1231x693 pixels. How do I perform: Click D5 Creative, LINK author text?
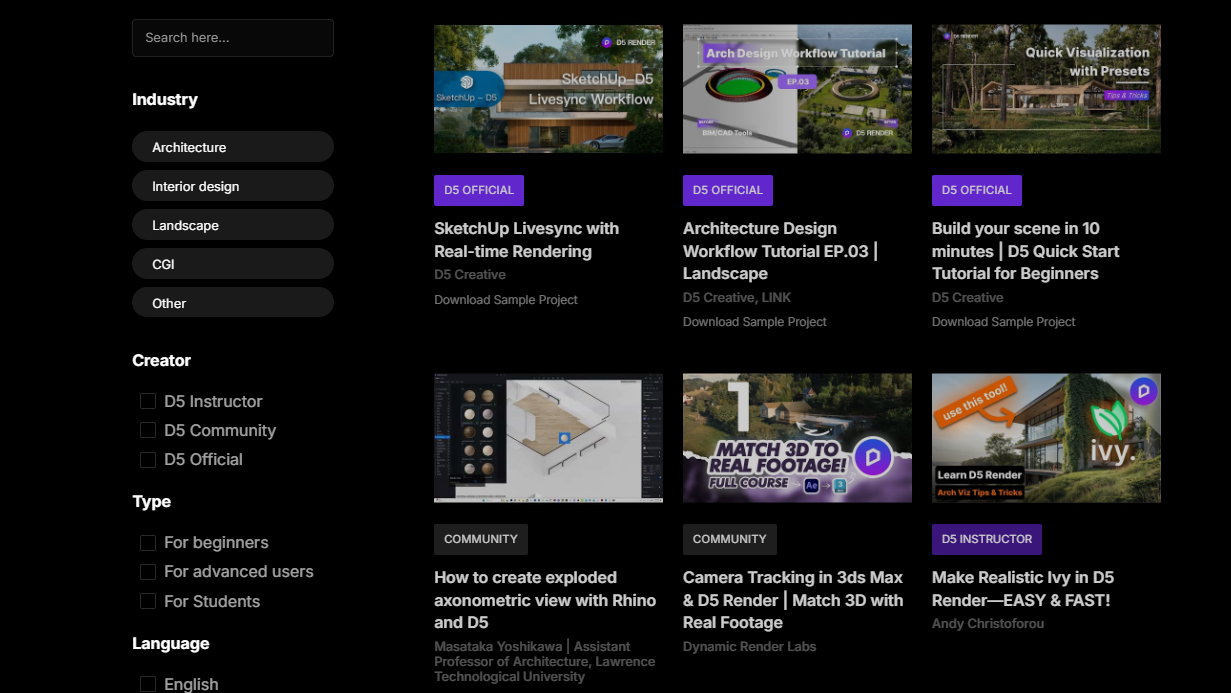(736, 298)
